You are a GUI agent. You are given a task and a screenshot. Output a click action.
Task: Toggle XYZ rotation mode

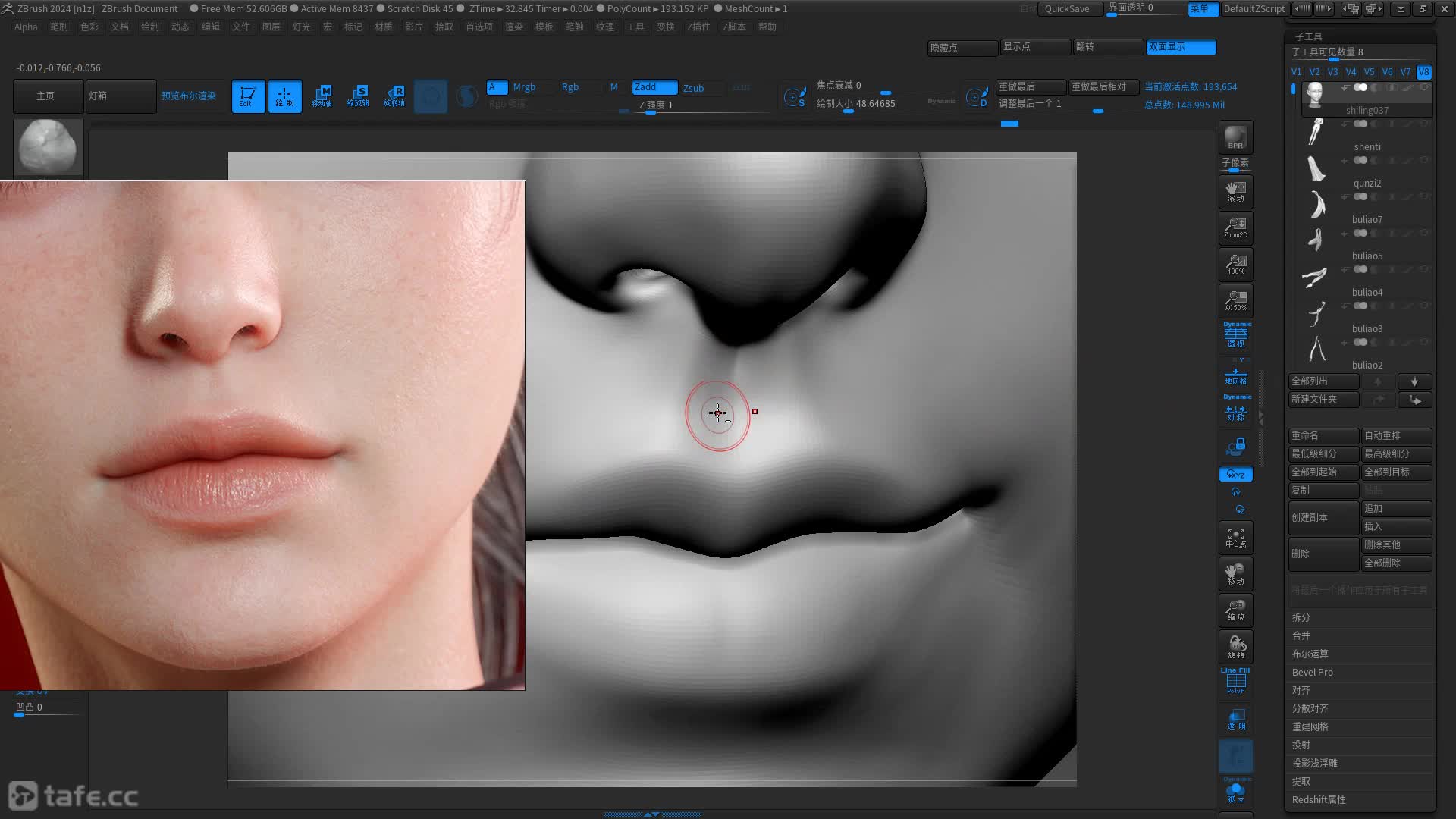[1235, 475]
